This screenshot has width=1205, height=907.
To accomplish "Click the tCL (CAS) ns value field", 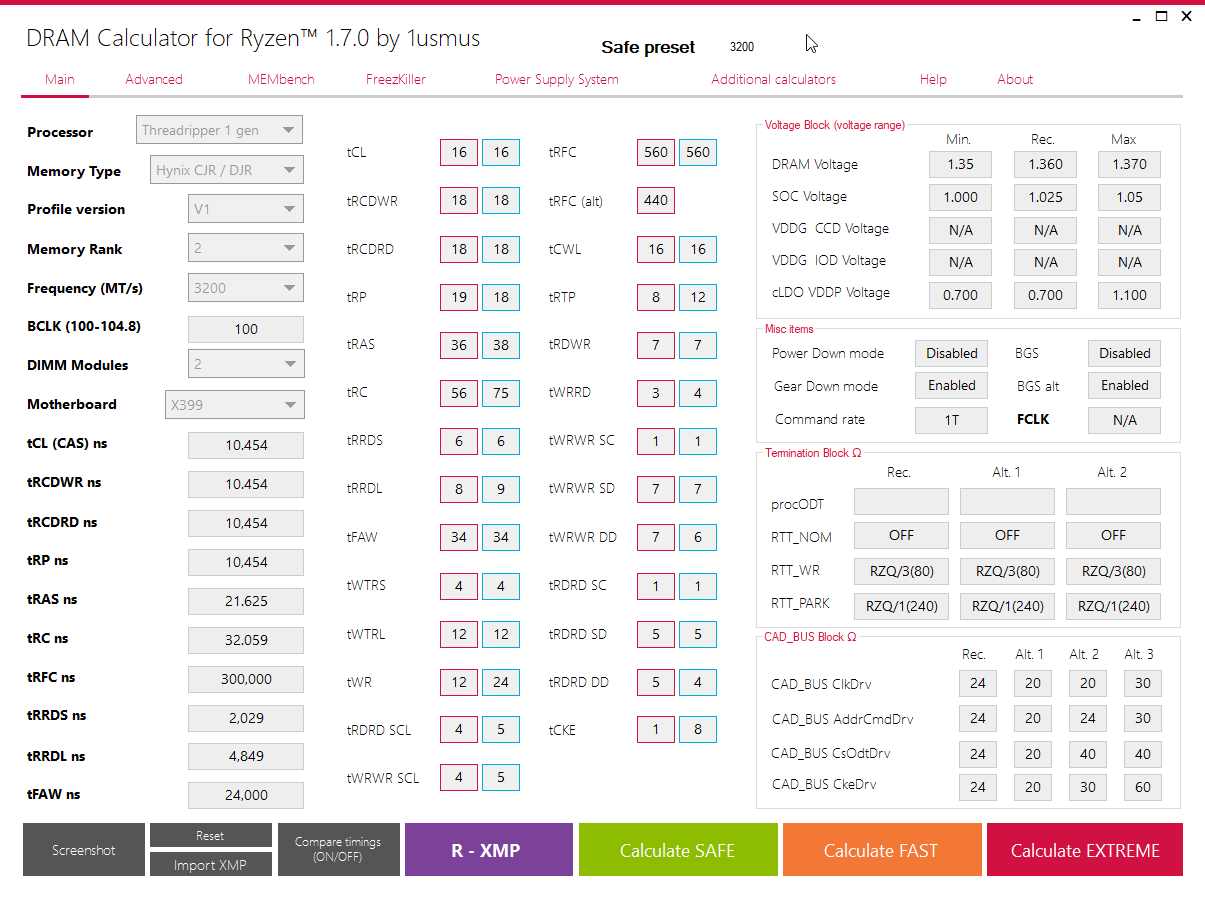I will (x=245, y=445).
